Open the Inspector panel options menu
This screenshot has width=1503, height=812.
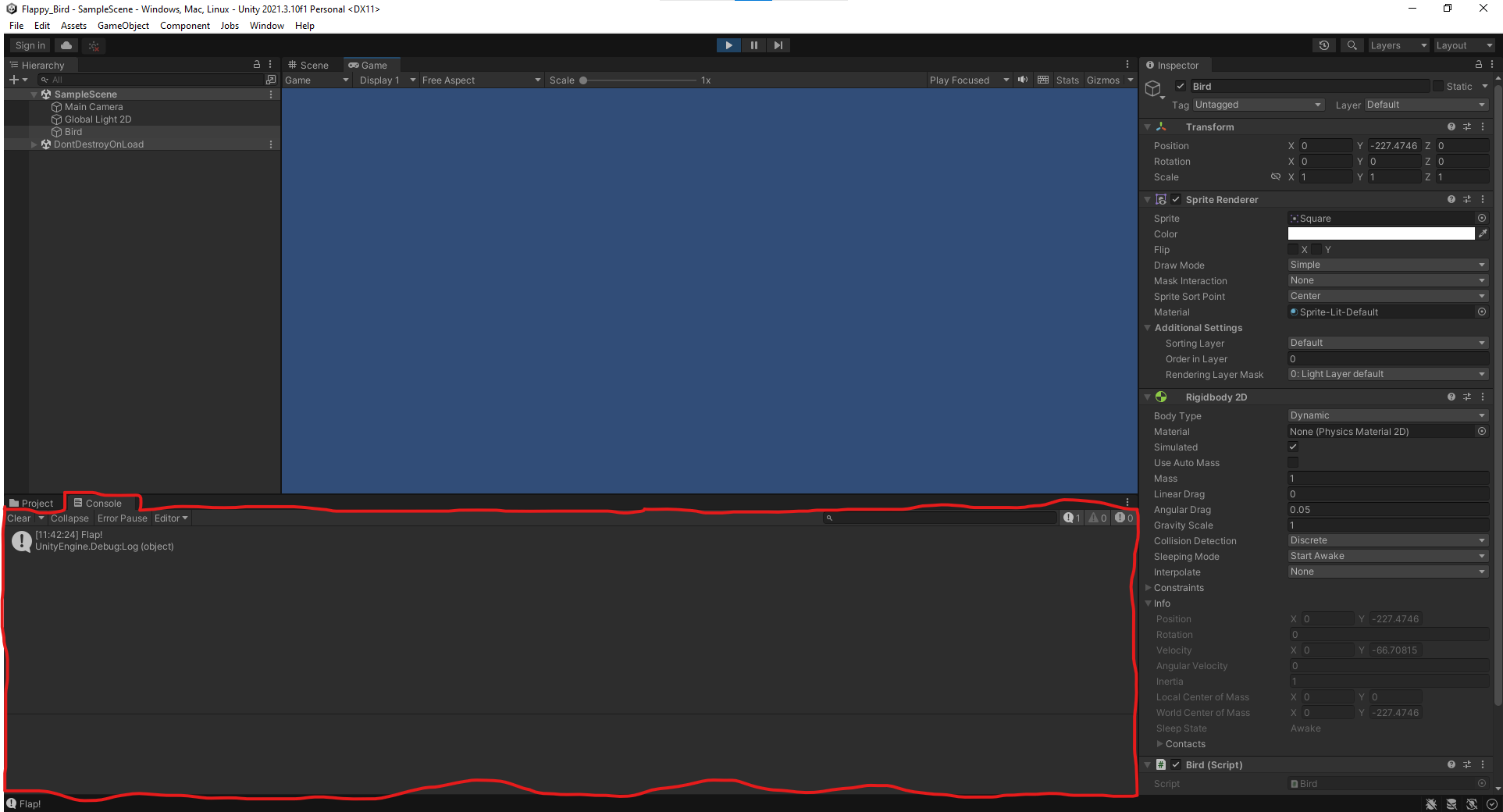1491,65
